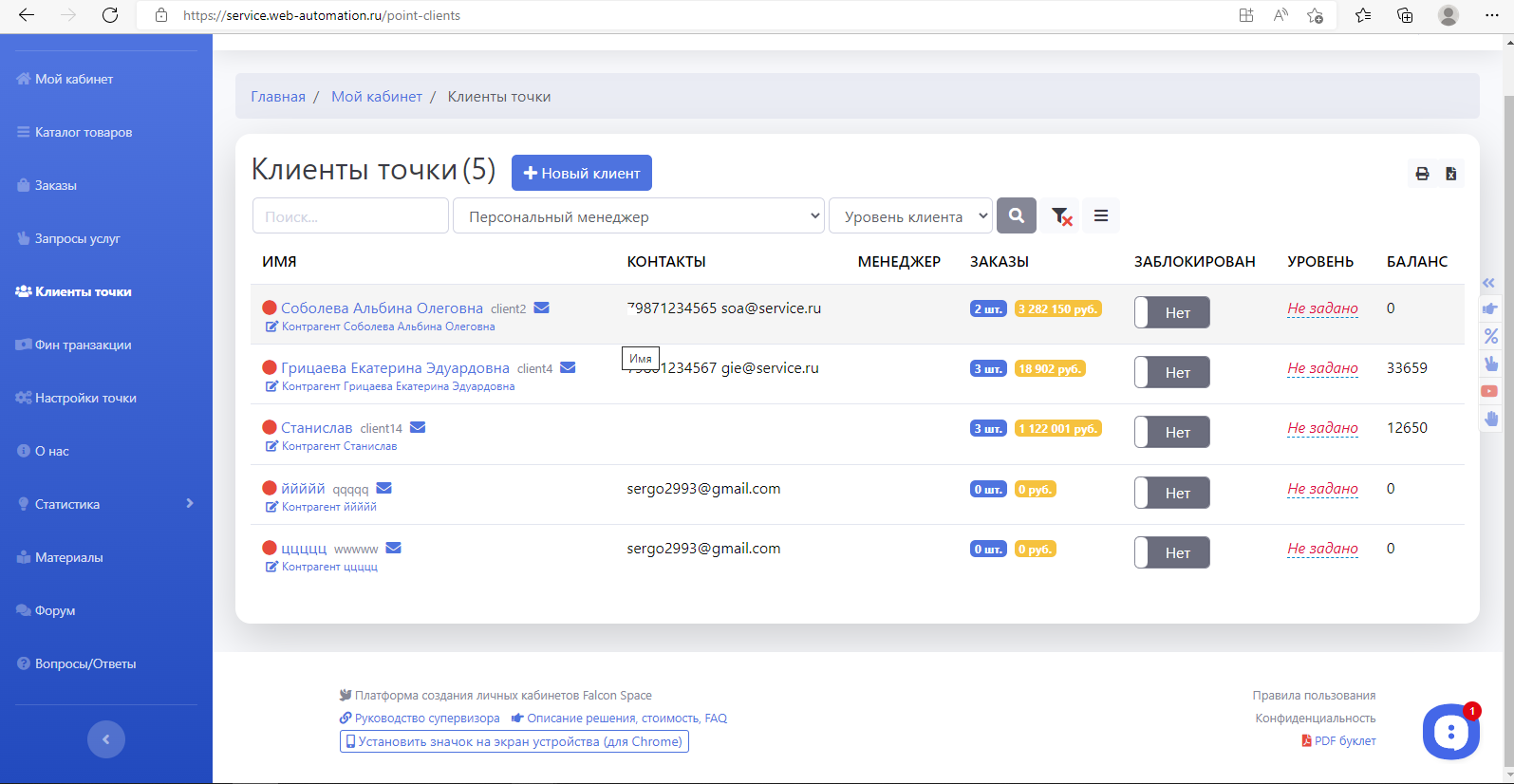This screenshot has height=784, width=1514.
Task: Clear filters with the funnel icon
Action: tap(1061, 216)
